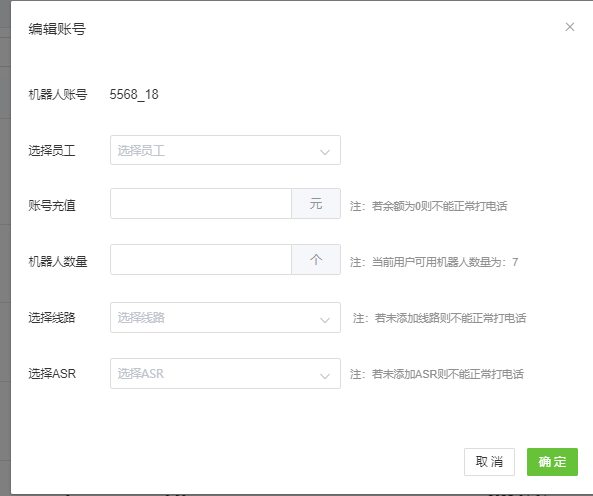This screenshot has height=496, width=593.
Task: Focus the 机器人数量 input field
Action: tap(201, 259)
